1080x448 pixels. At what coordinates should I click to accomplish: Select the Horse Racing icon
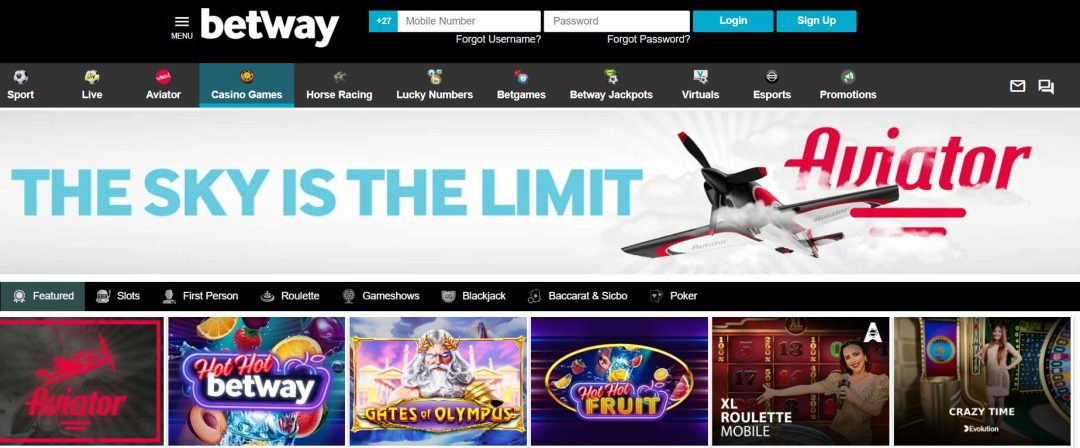tap(340, 77)
